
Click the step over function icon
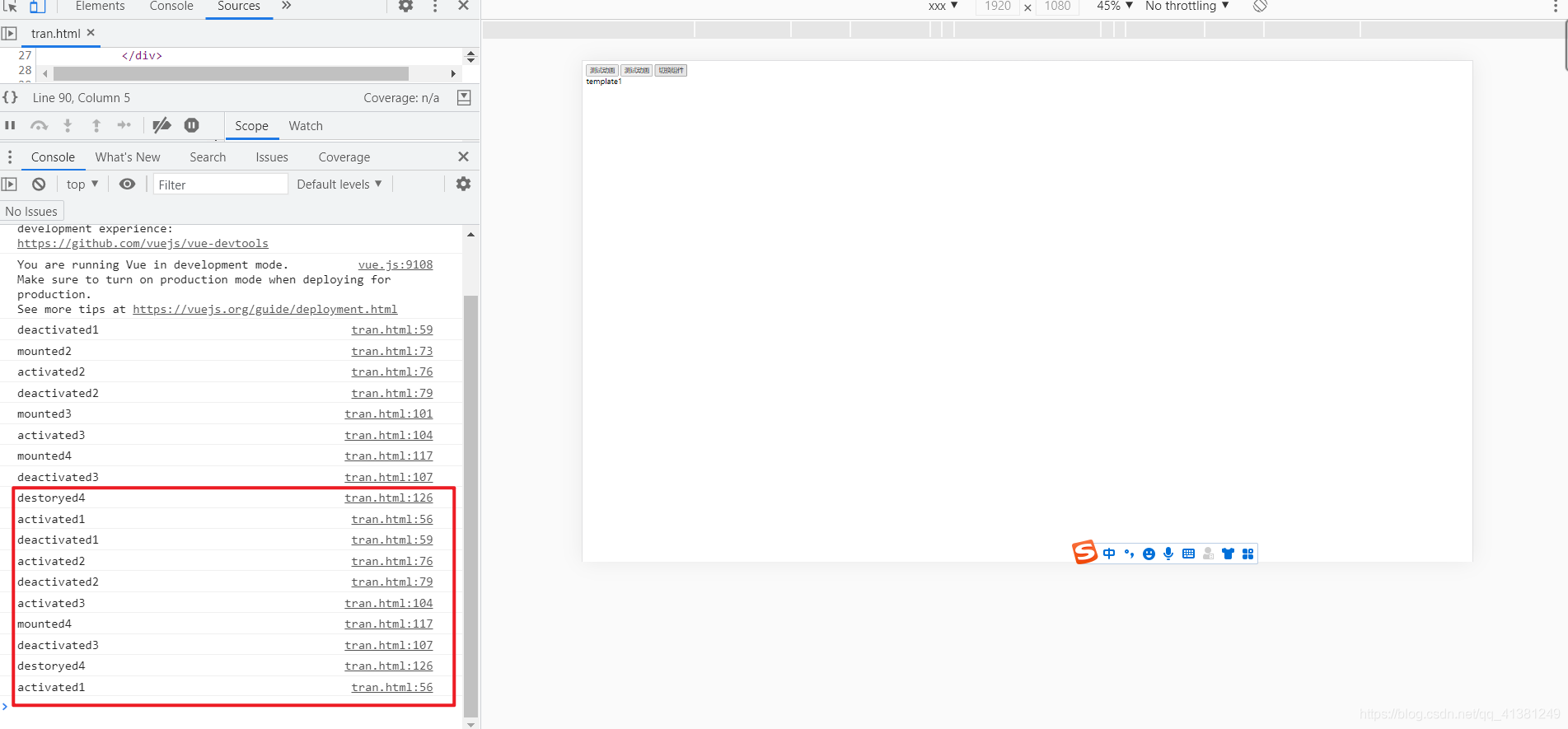click(x=39, y=125)
